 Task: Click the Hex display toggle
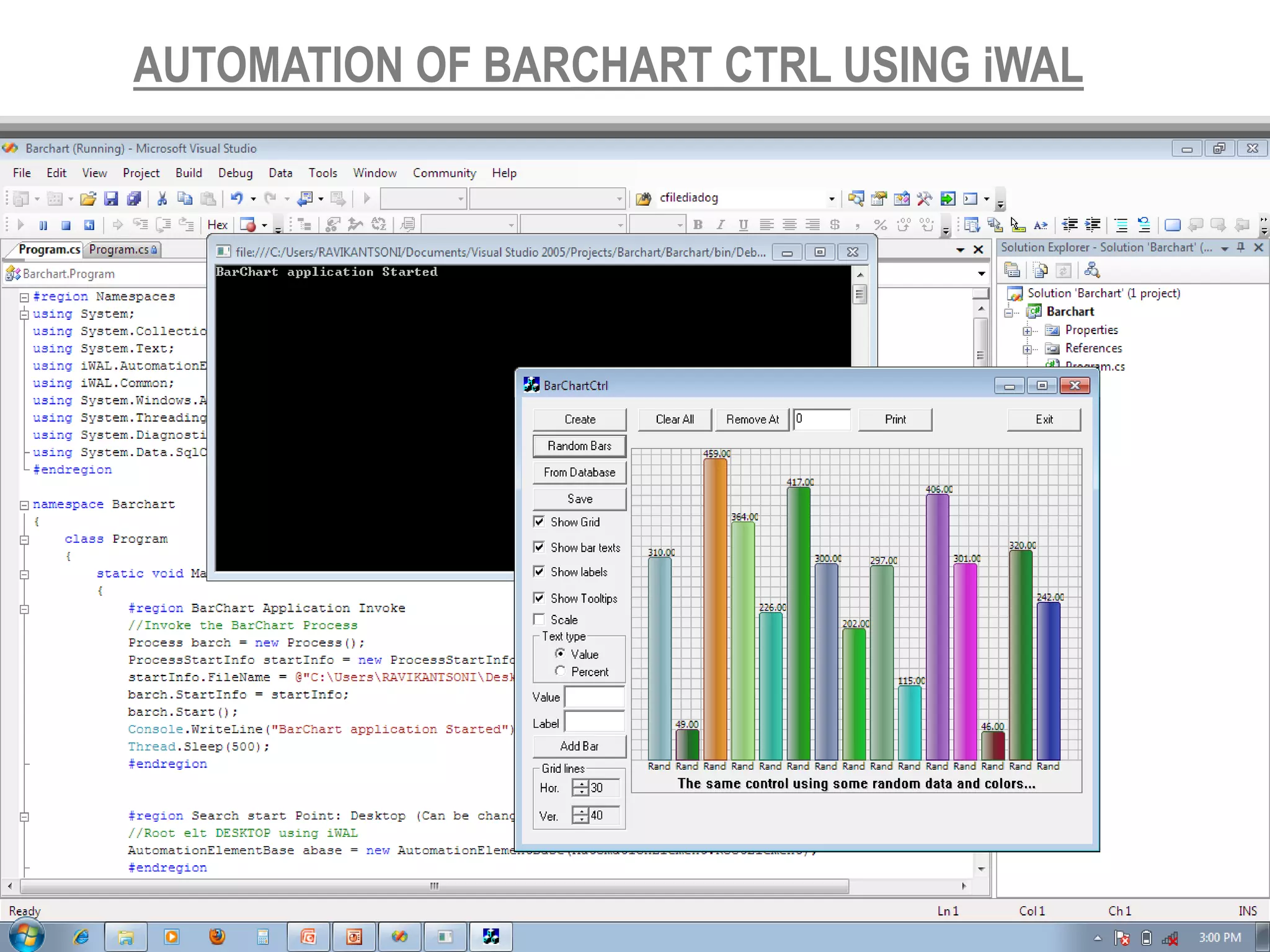point(217,225)
